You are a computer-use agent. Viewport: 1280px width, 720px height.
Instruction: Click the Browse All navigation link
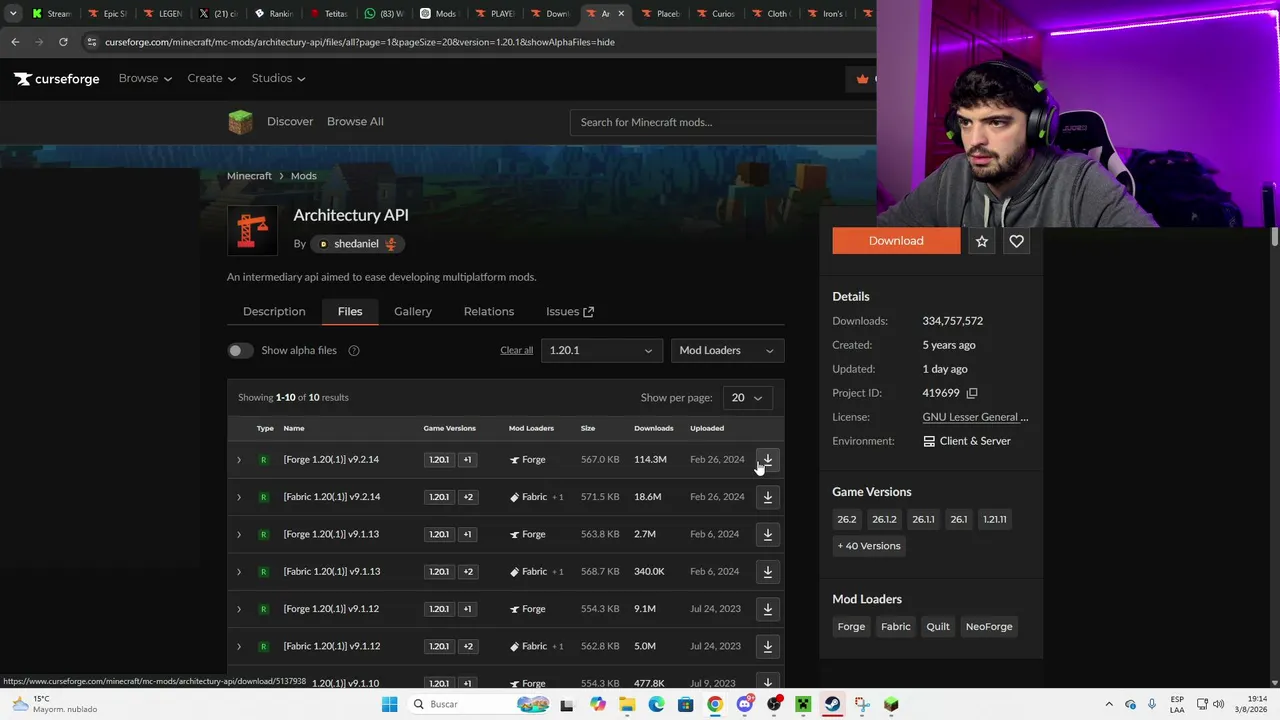(x=355, y=122)
